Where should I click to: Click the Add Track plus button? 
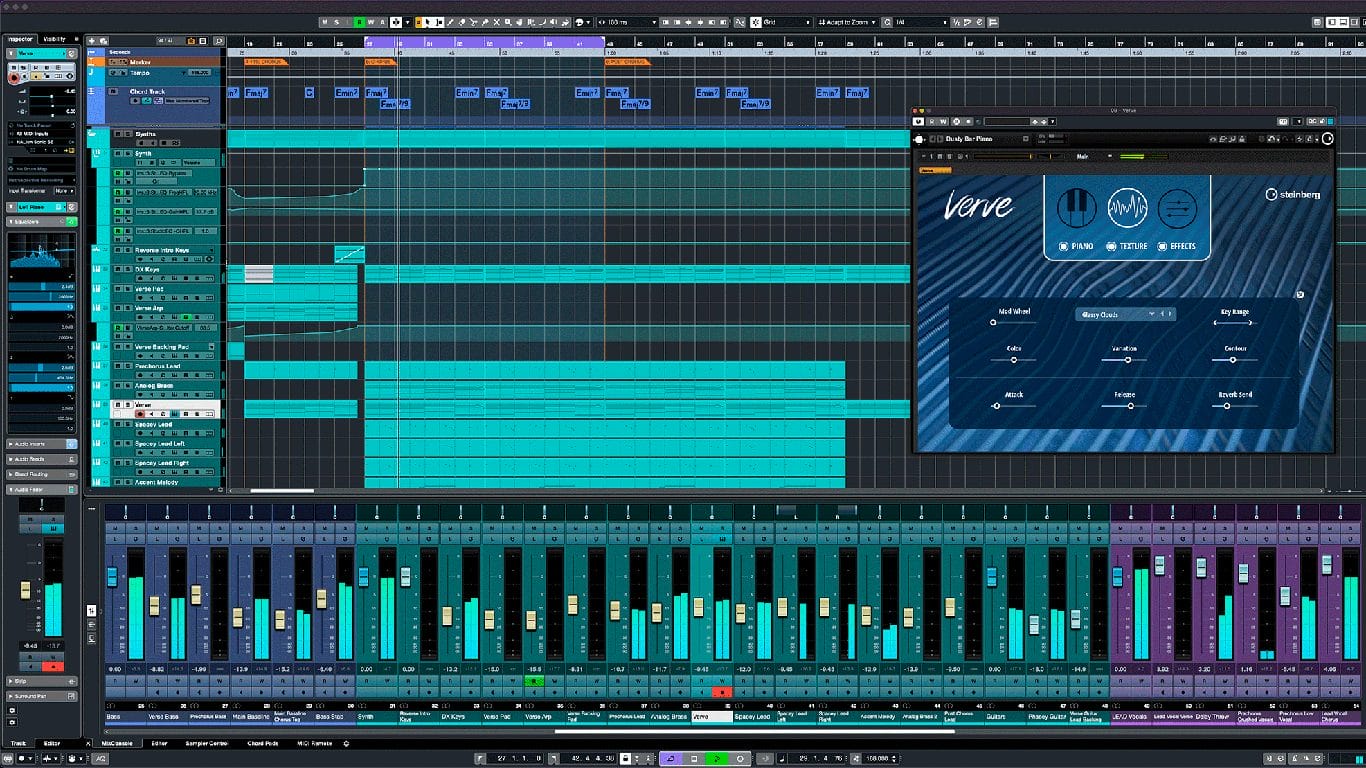92,40
